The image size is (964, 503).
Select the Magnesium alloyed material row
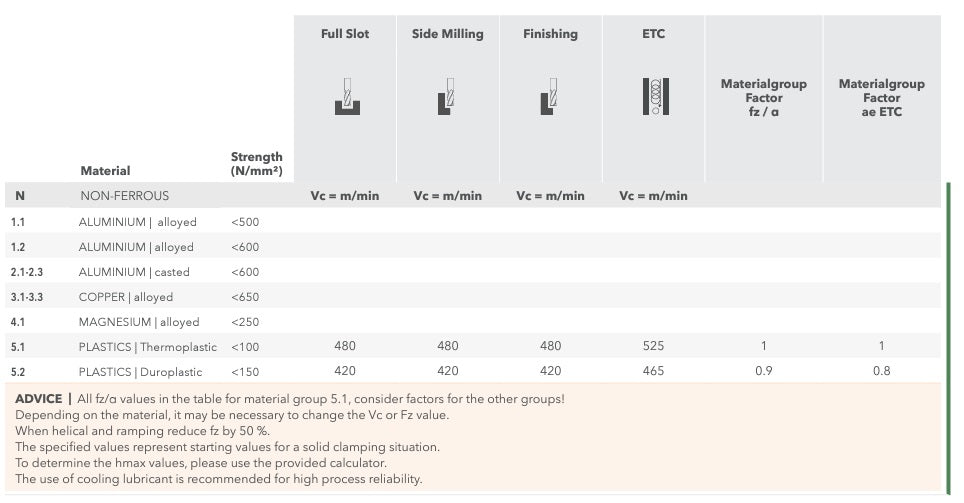pyautogui.click(x=473, y=322)
